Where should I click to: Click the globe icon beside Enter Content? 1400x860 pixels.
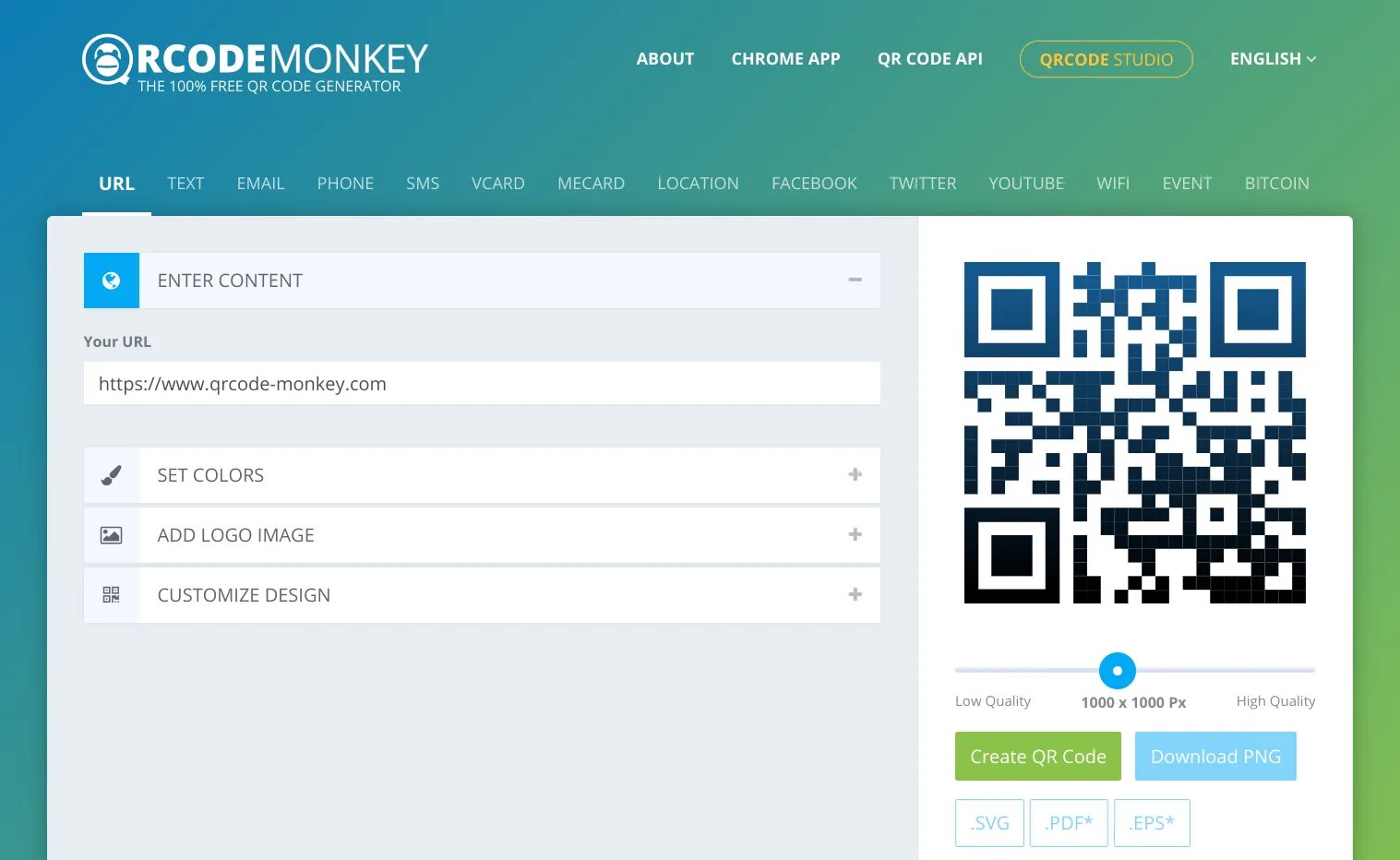(112, 281)
